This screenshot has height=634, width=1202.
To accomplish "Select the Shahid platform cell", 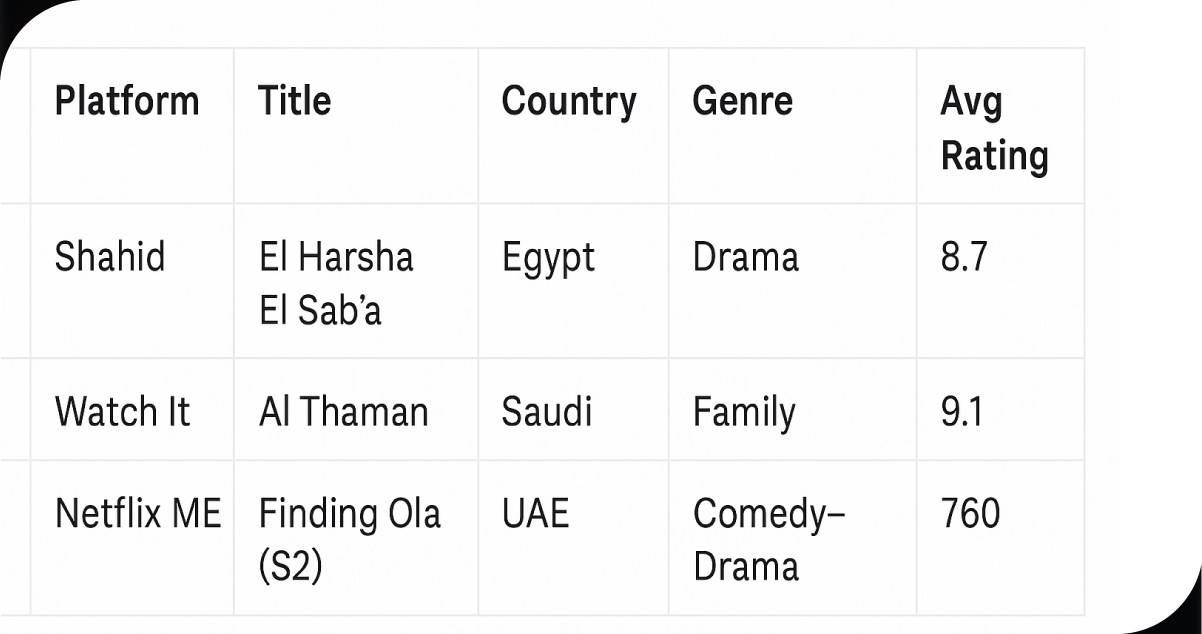I will point(110,258).
